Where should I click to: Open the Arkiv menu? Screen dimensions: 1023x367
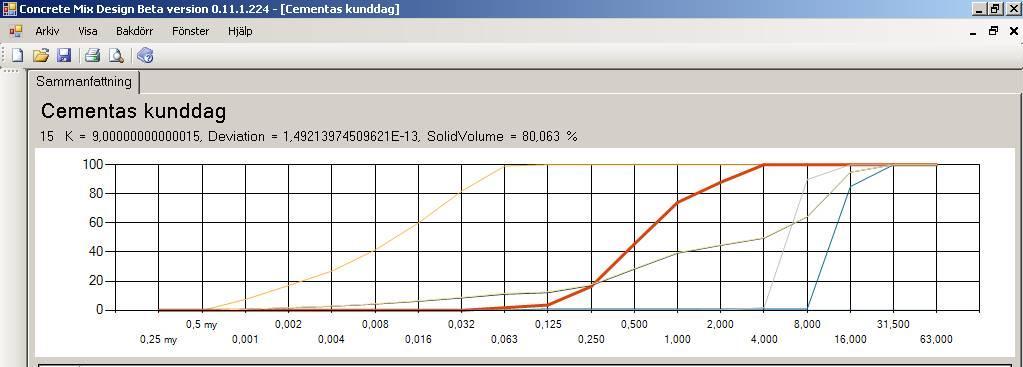point(47,31)
